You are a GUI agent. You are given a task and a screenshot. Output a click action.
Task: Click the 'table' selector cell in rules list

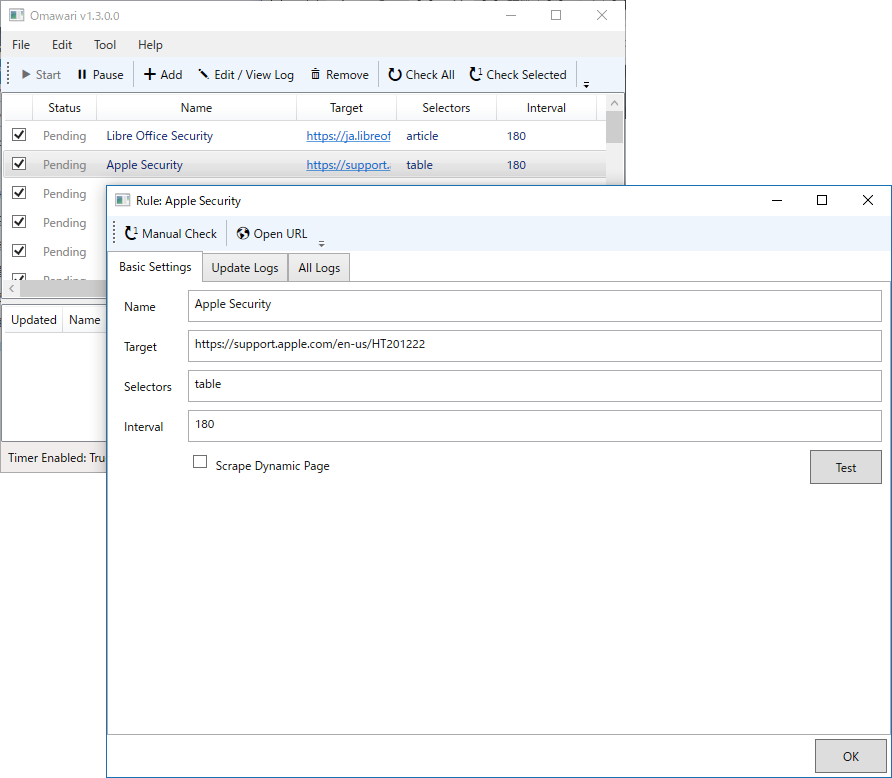click(x=419, y=165)
